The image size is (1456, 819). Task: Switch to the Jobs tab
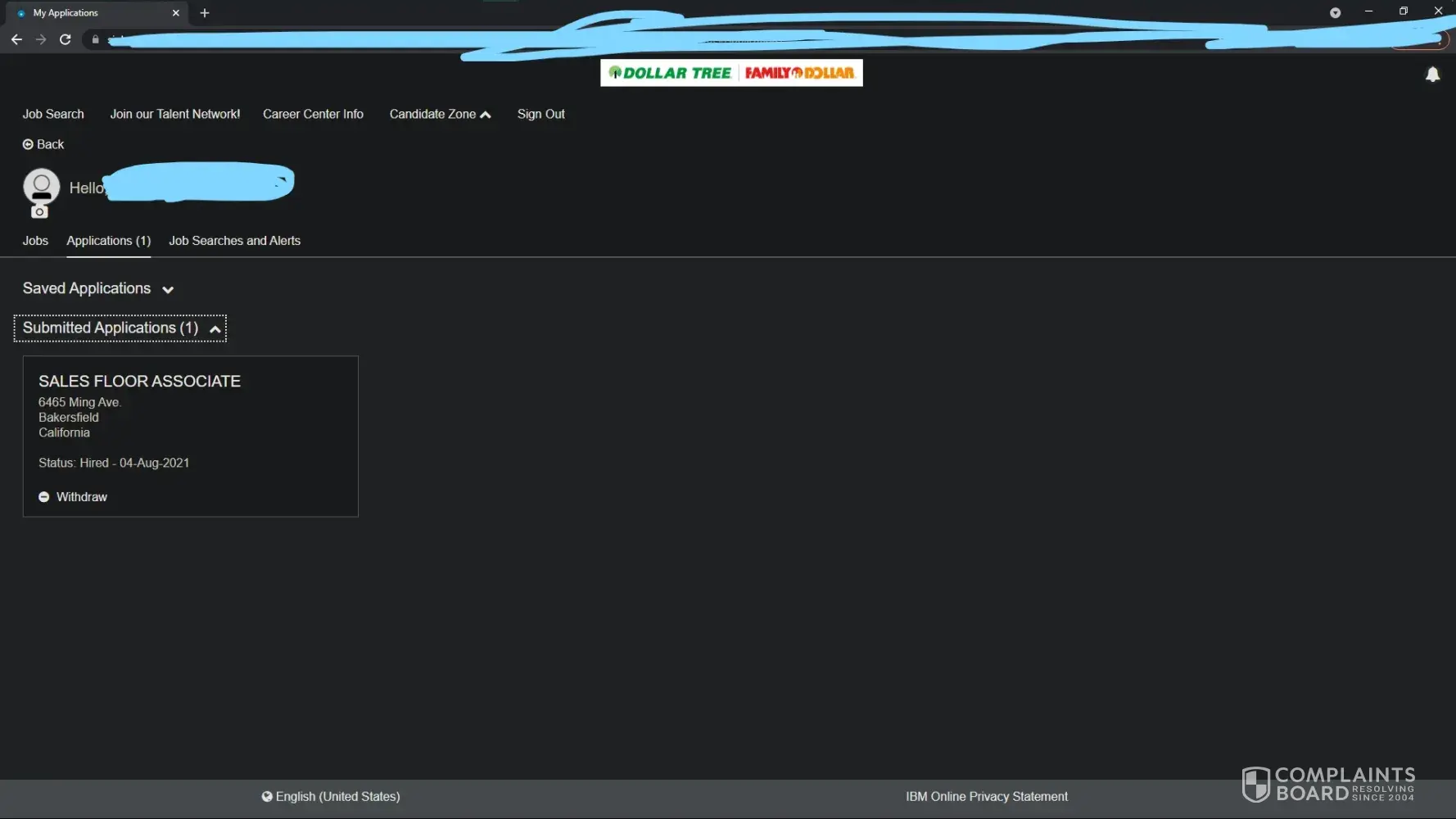tap(35, 241)
